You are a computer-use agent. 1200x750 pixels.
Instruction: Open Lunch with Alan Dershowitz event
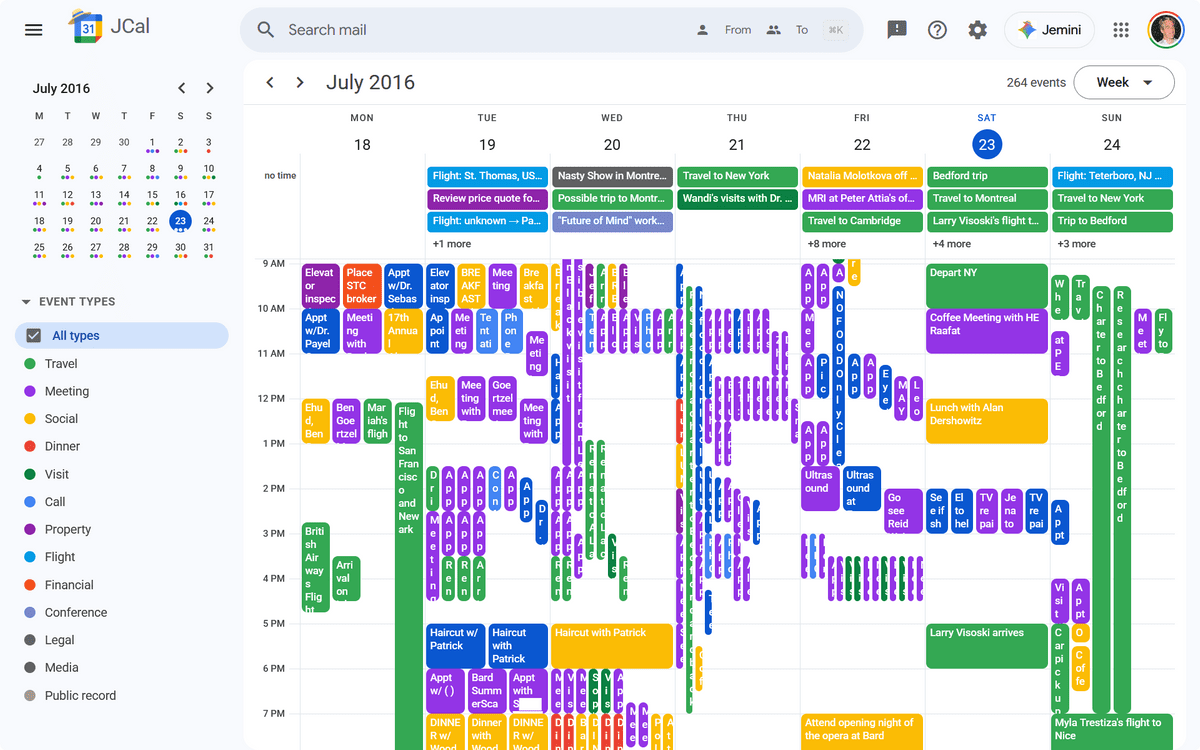tap(986, 420)
